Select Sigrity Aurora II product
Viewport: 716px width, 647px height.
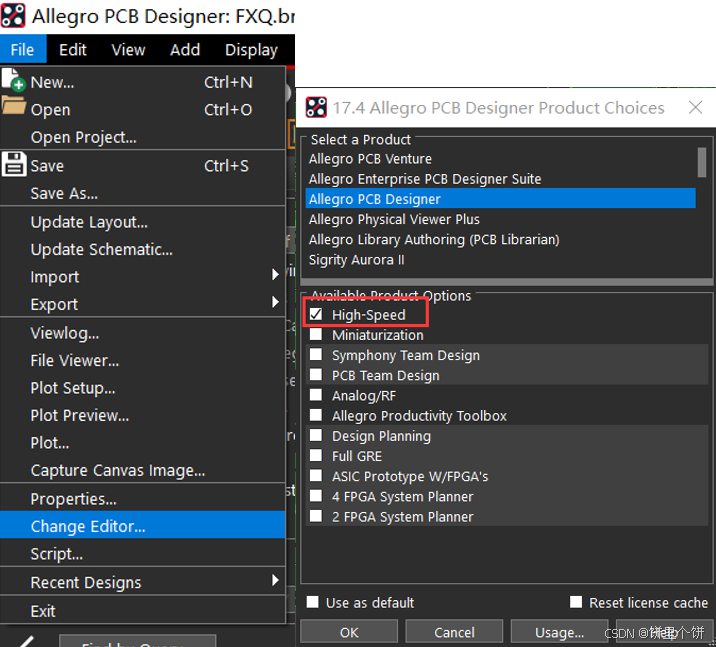500,259
